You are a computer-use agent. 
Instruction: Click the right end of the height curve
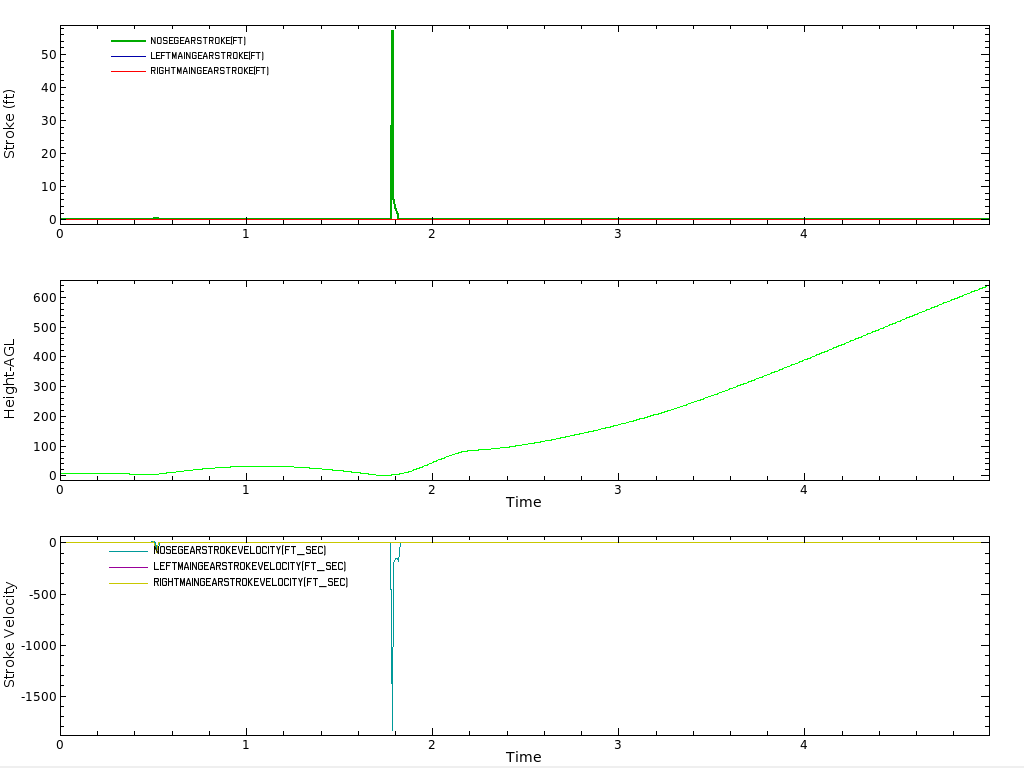point(986,286)
